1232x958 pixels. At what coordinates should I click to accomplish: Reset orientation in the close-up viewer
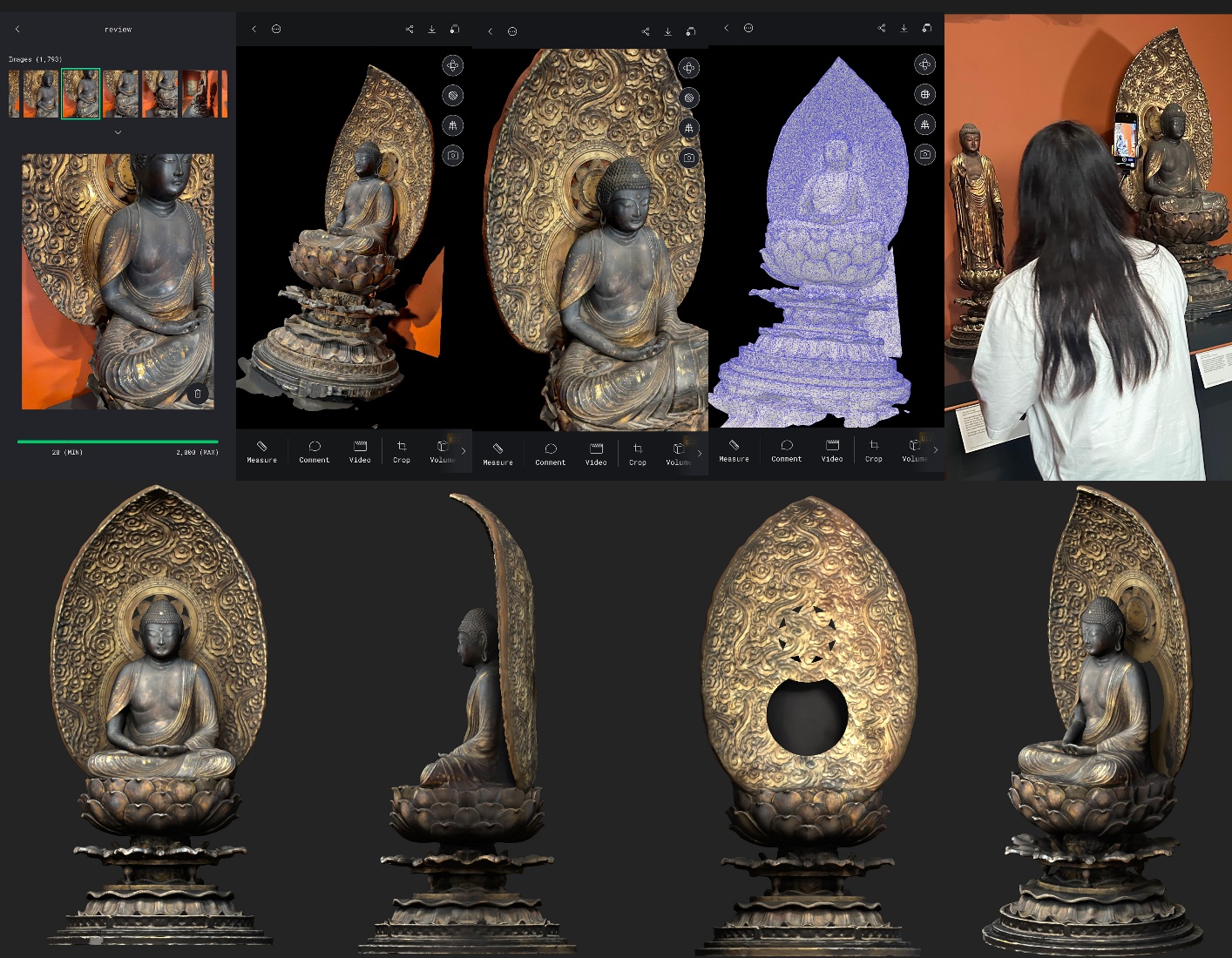pyautogui.click(x=688, y=68)
